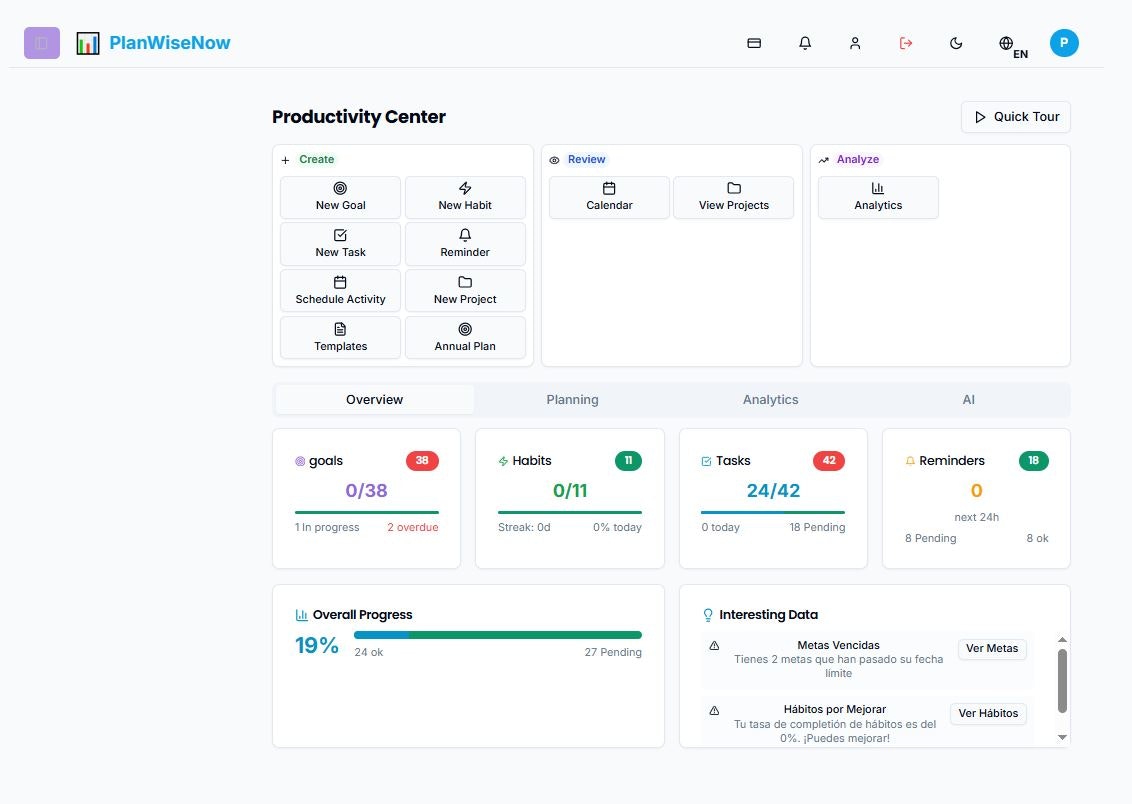The width and height of the screenshot is (1132, 804).
Task: Start the Quick Tour
Action: coord(1015,117)
